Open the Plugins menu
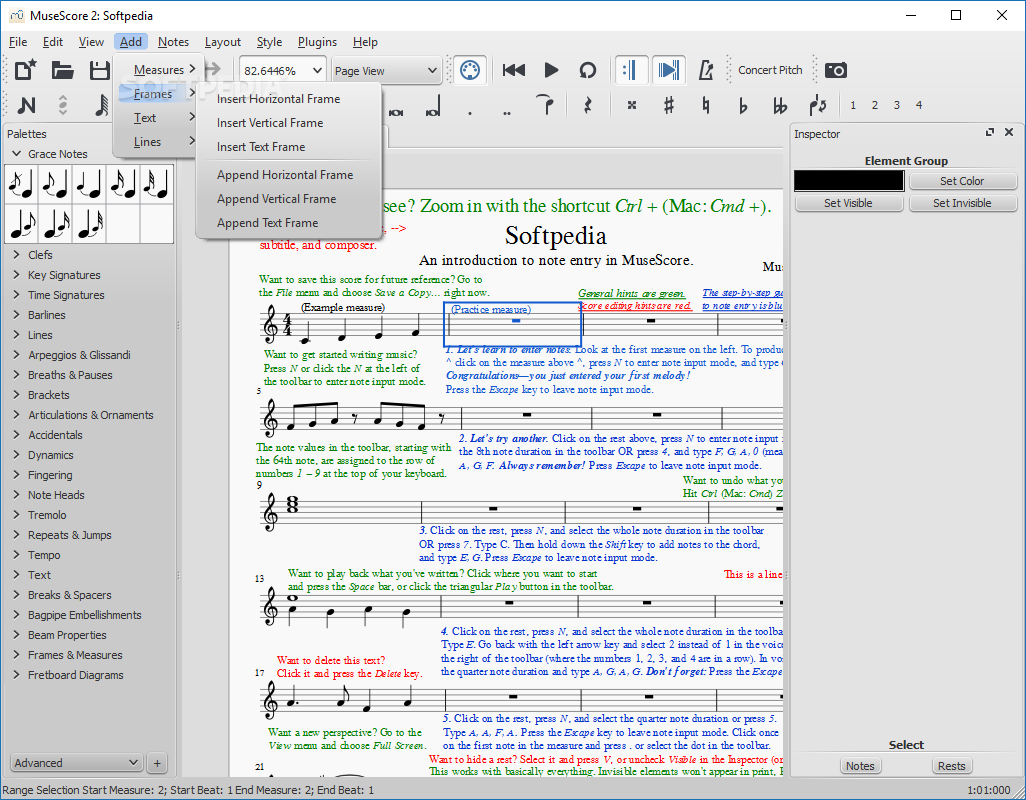1026x800 pixels. point(317,42)
